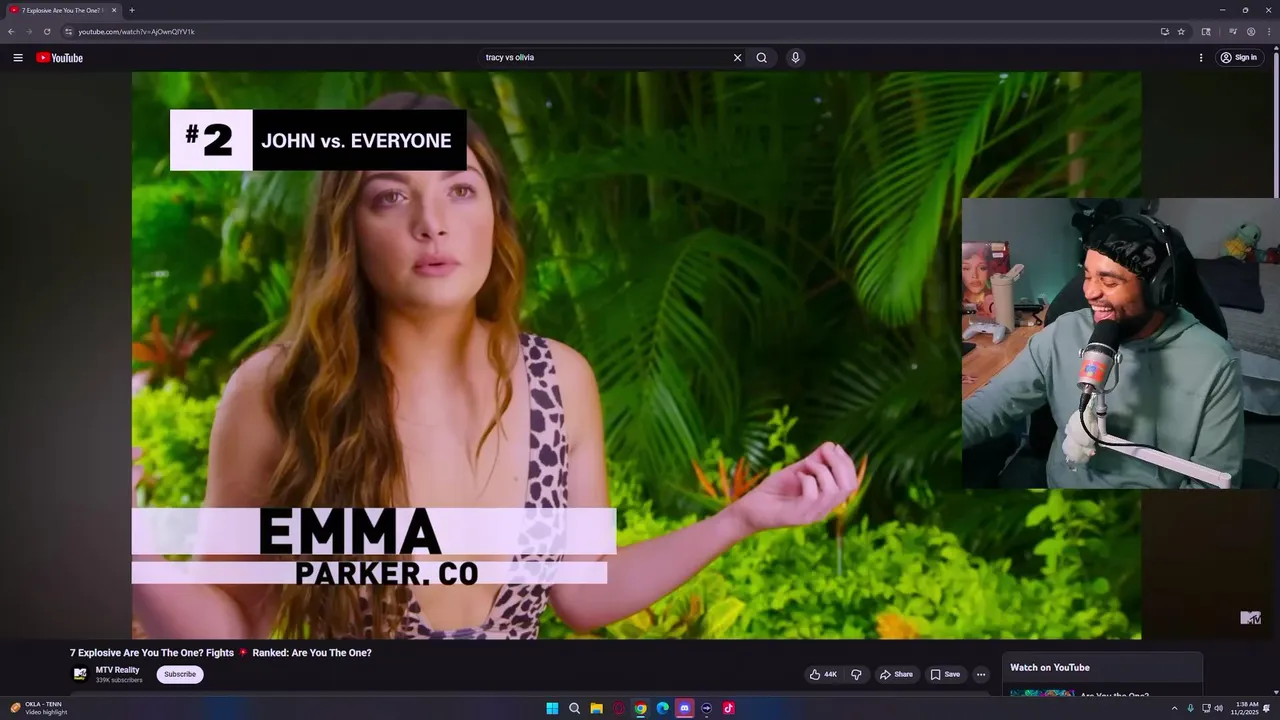Viewport: 1280px width, 720px height.
Task: Install app via address bar icon
Action: 1164,31
